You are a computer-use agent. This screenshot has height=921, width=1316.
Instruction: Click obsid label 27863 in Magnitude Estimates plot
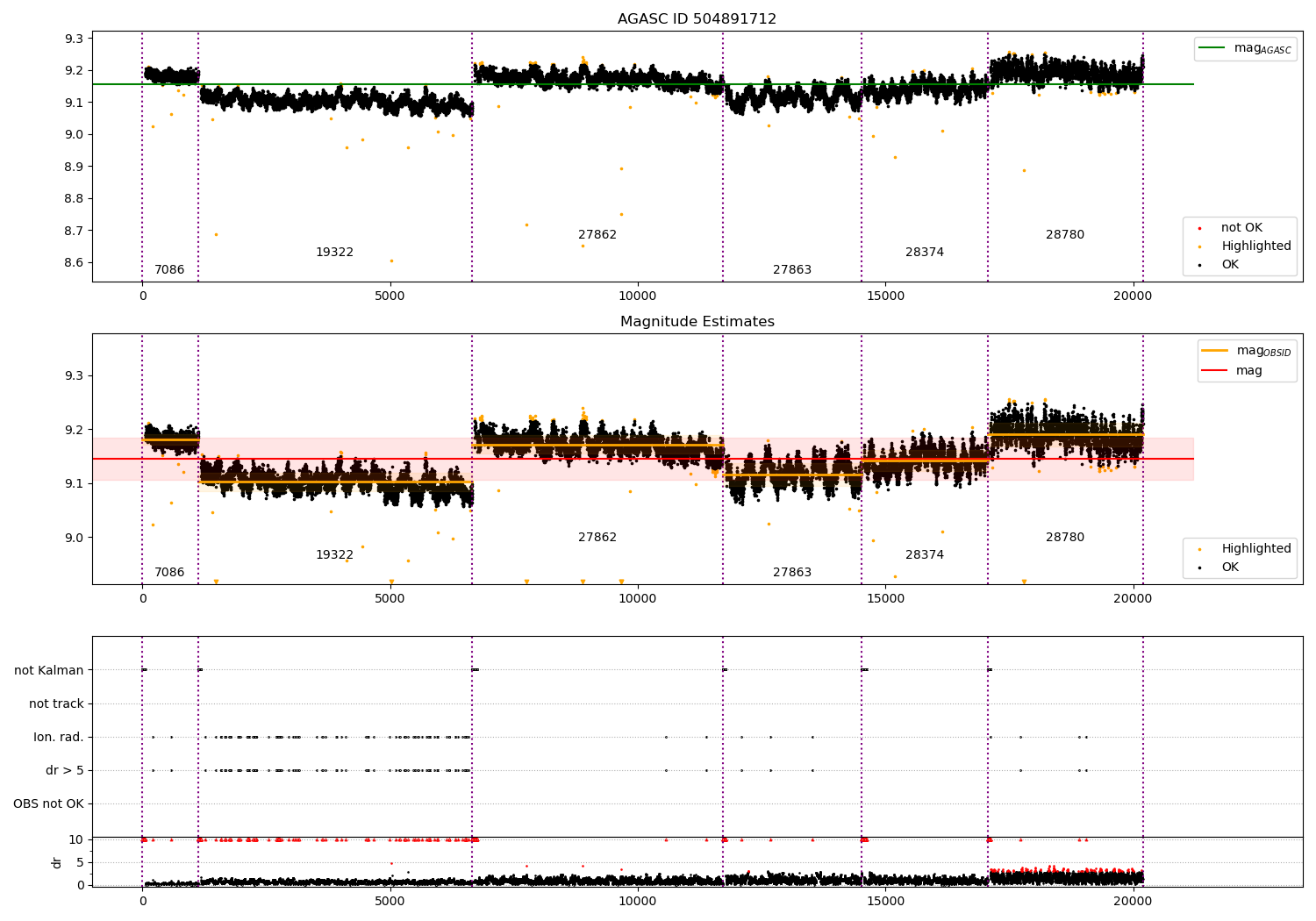coord(792,573)
